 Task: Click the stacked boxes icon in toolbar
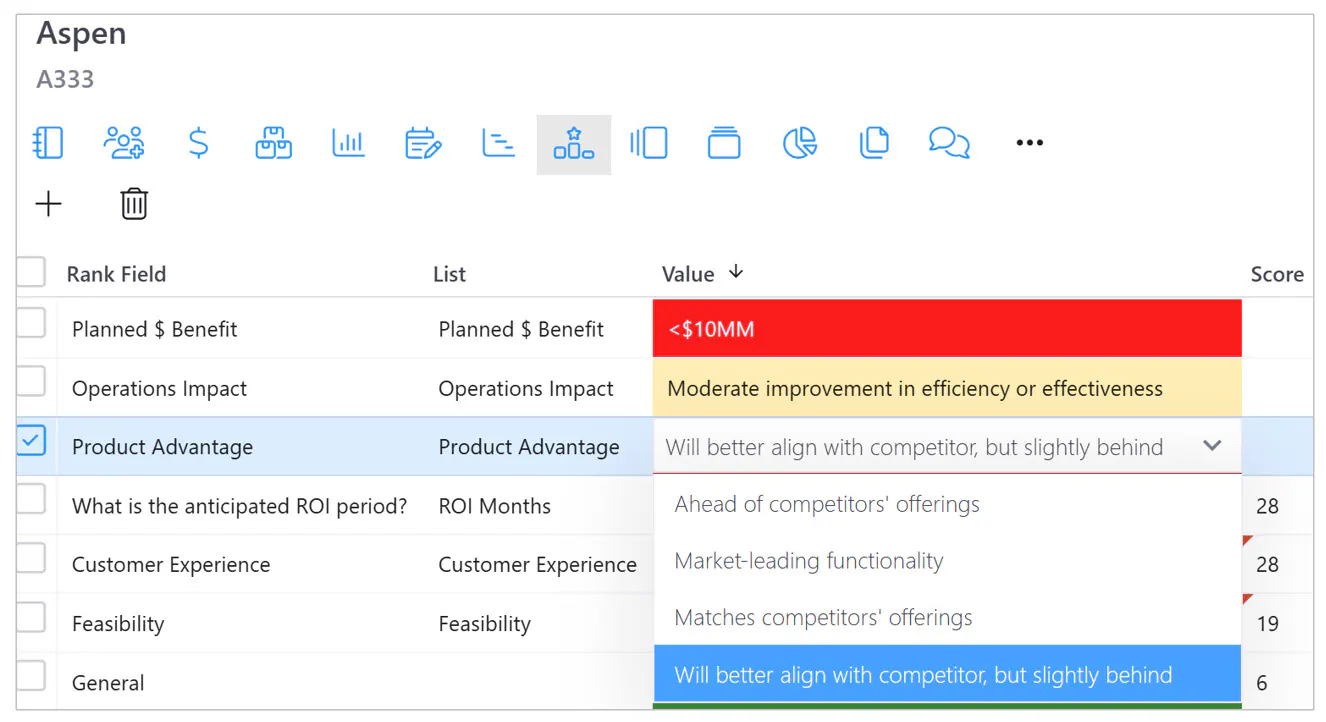coord(273,143)
